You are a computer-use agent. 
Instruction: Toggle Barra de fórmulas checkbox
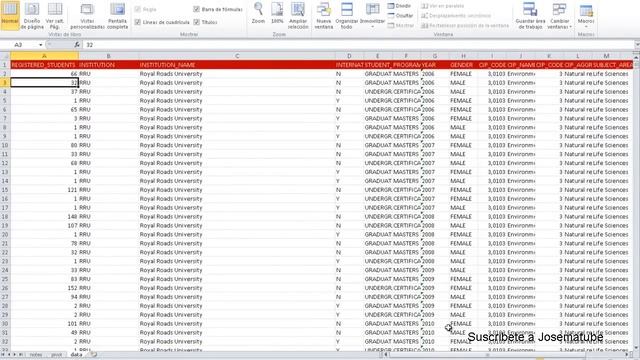point(196,9)
